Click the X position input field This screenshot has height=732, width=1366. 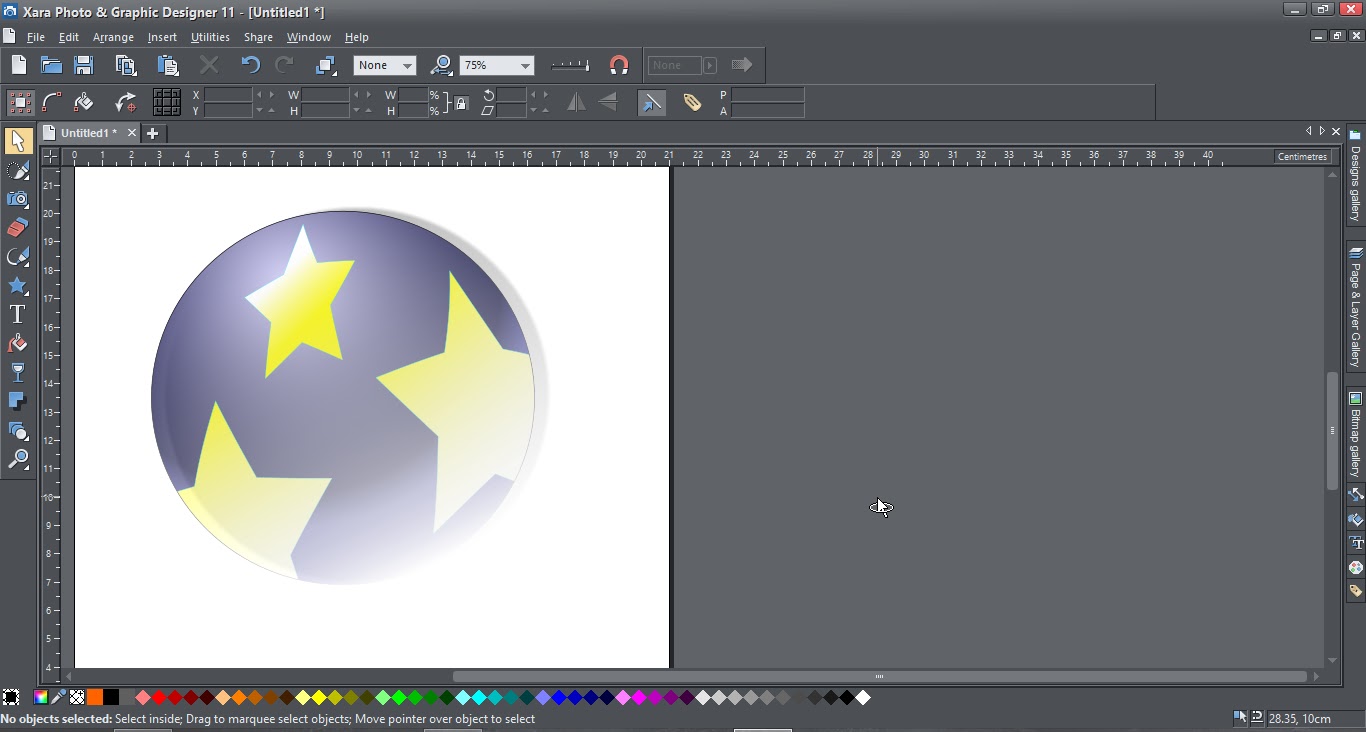pyautogui.click(x=228, y=95)
